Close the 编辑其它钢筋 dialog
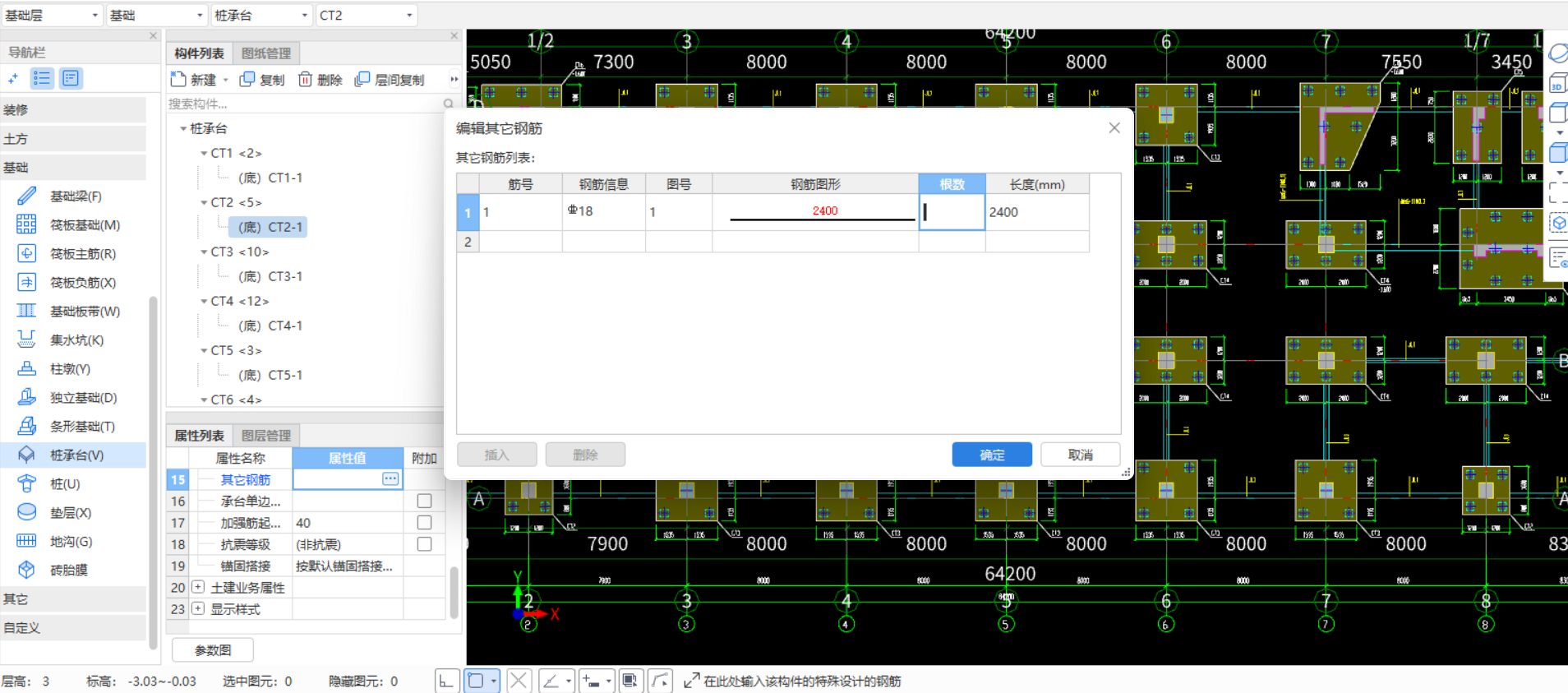This screenshot has height=693, width=1568. [x=1114, y=127]
